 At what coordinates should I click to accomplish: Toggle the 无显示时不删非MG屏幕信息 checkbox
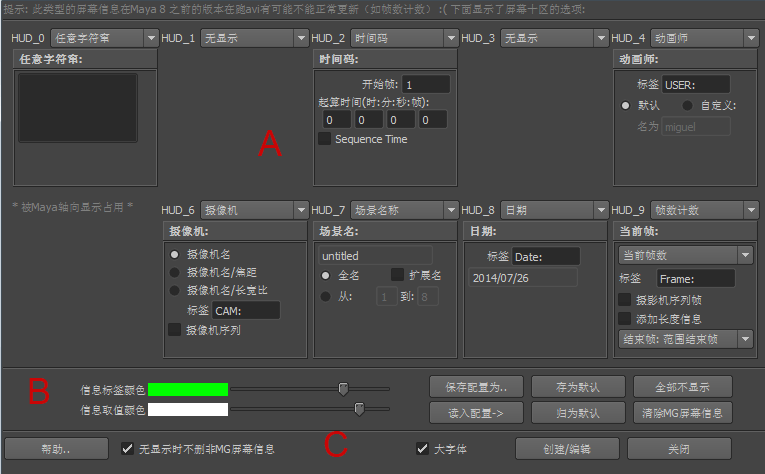(x=128, y=449)
